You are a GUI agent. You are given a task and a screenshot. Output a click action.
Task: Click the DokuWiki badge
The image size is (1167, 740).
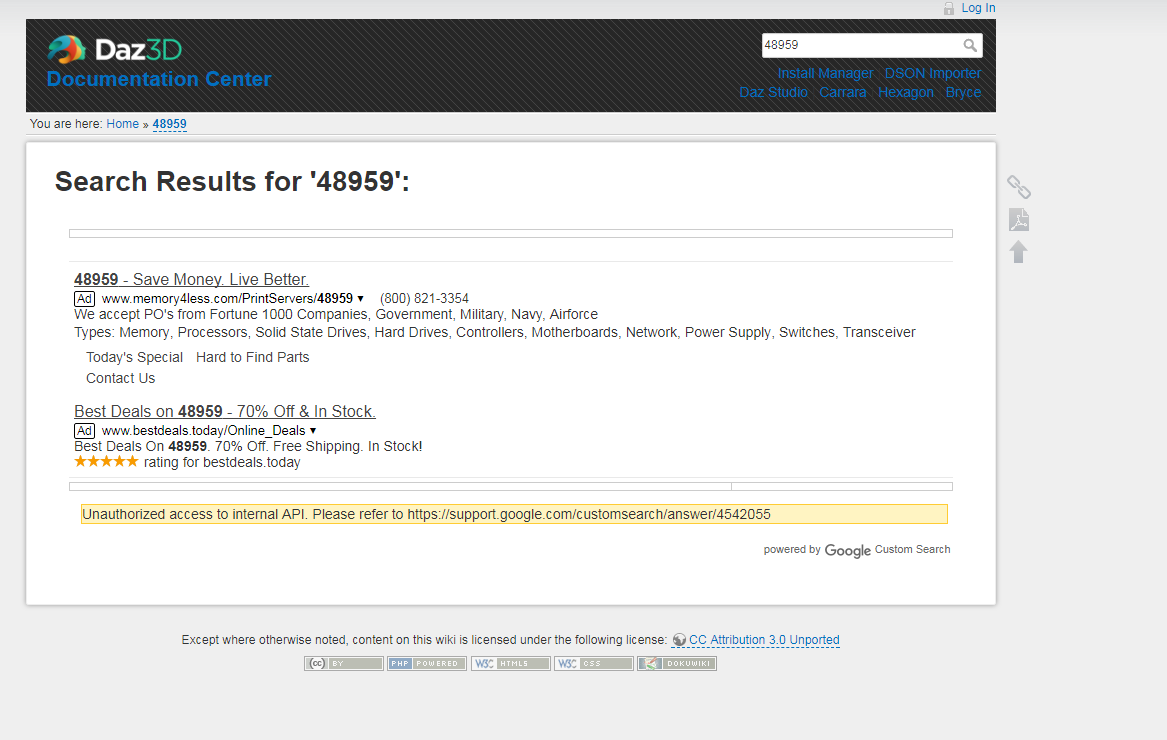(677, 663)
